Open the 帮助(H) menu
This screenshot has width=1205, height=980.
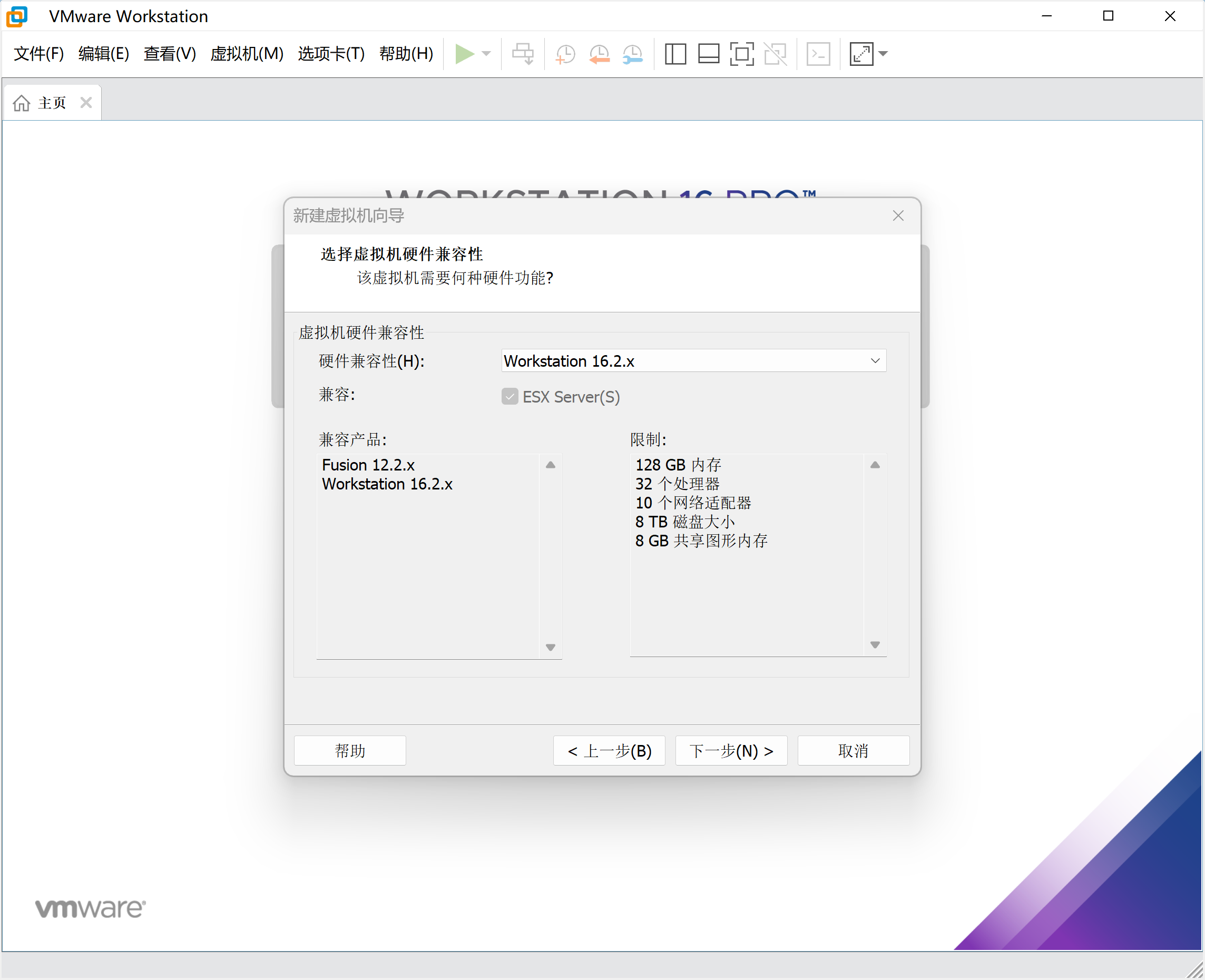pyautogui.click(x=406, y=54)
